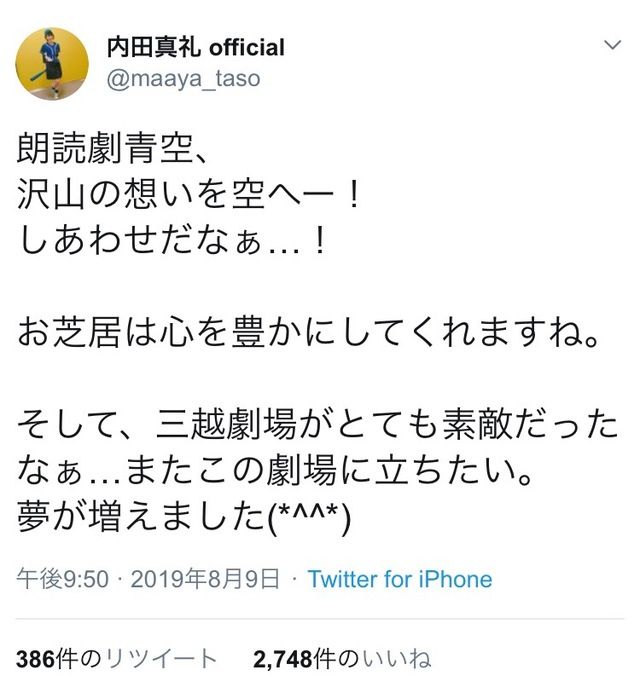Select the word リツイート label
This screenshot has width=640, height=693.
(160, 659)
